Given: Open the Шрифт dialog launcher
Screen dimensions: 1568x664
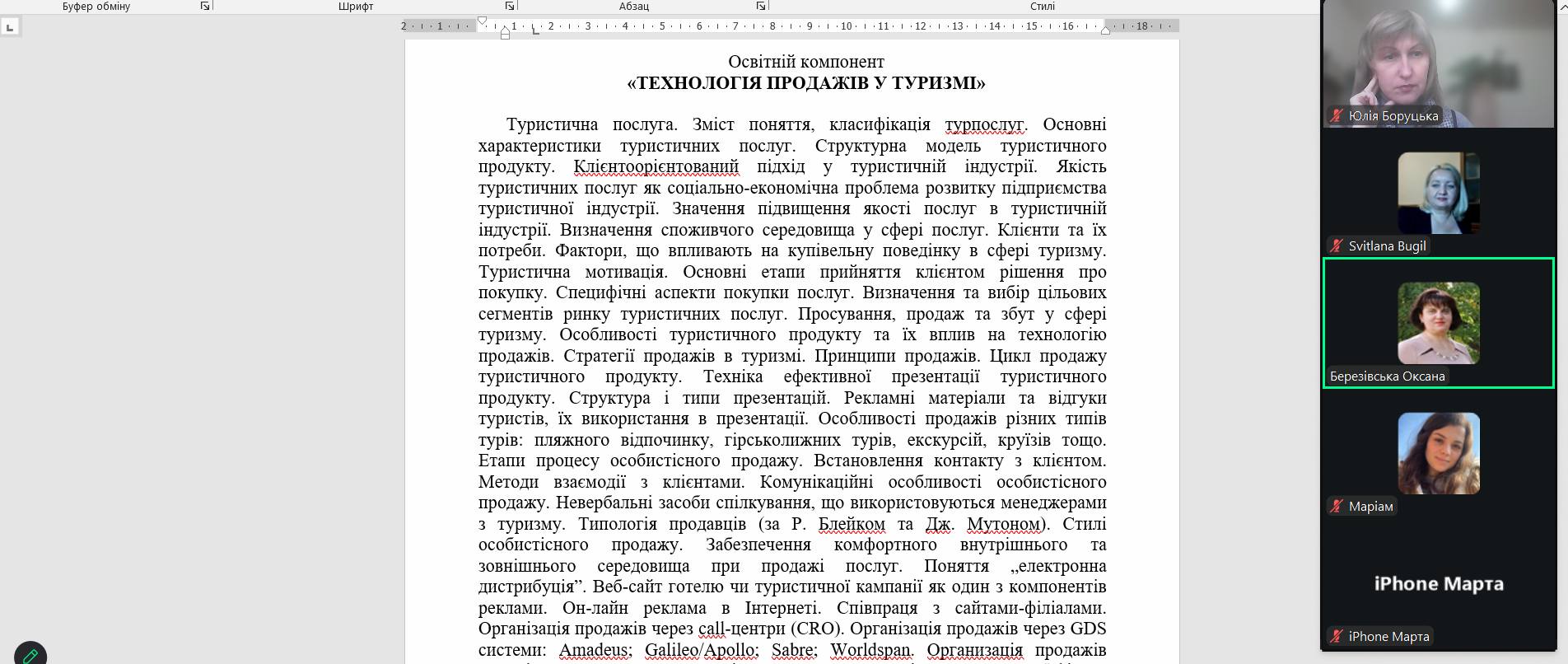Looking at the screenshot, I should pos(510,6).
